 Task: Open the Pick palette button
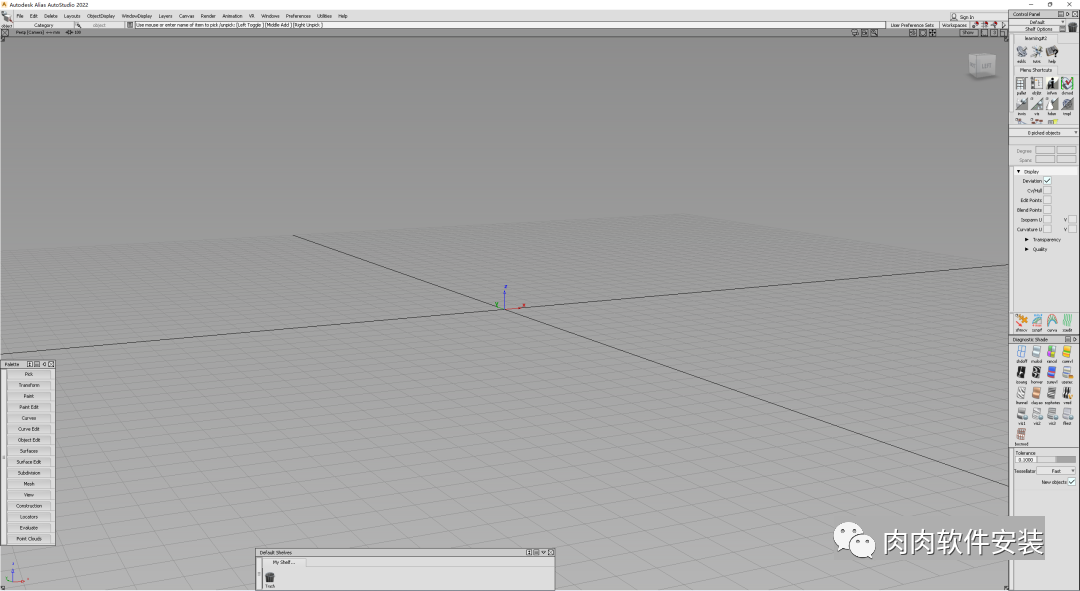[x=29, y=374]
